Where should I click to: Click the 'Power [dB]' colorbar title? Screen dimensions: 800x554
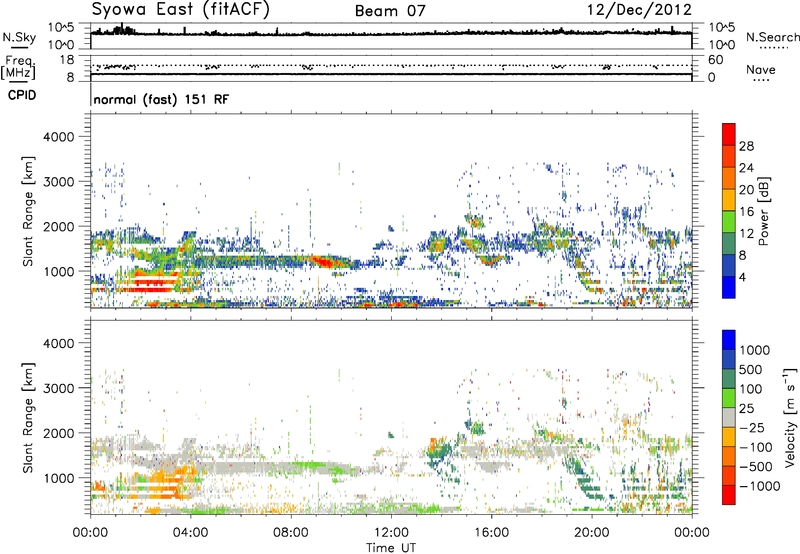tap(764, 212)
